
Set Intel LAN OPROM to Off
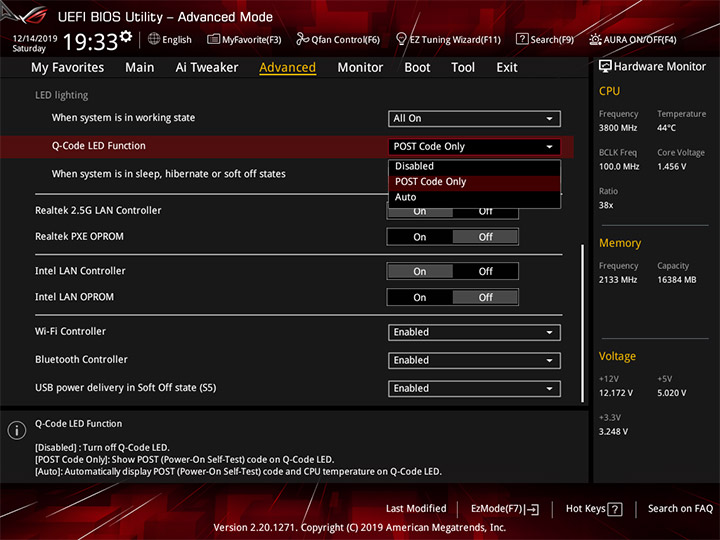pos(485,298)
